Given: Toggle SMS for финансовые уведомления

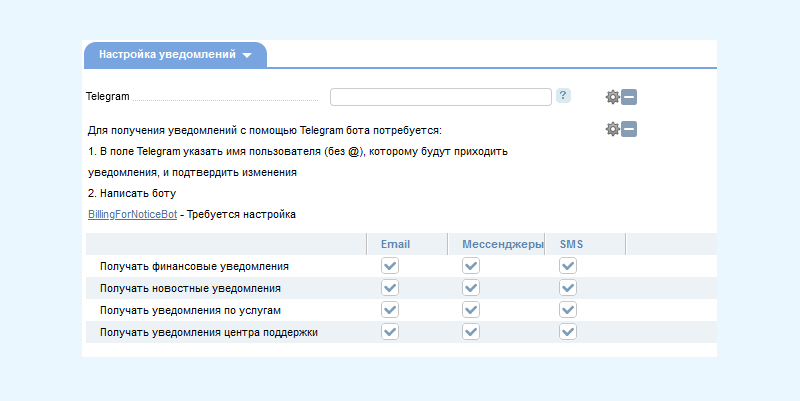Looking at the screenshot, I should click(x=568, y=266).
